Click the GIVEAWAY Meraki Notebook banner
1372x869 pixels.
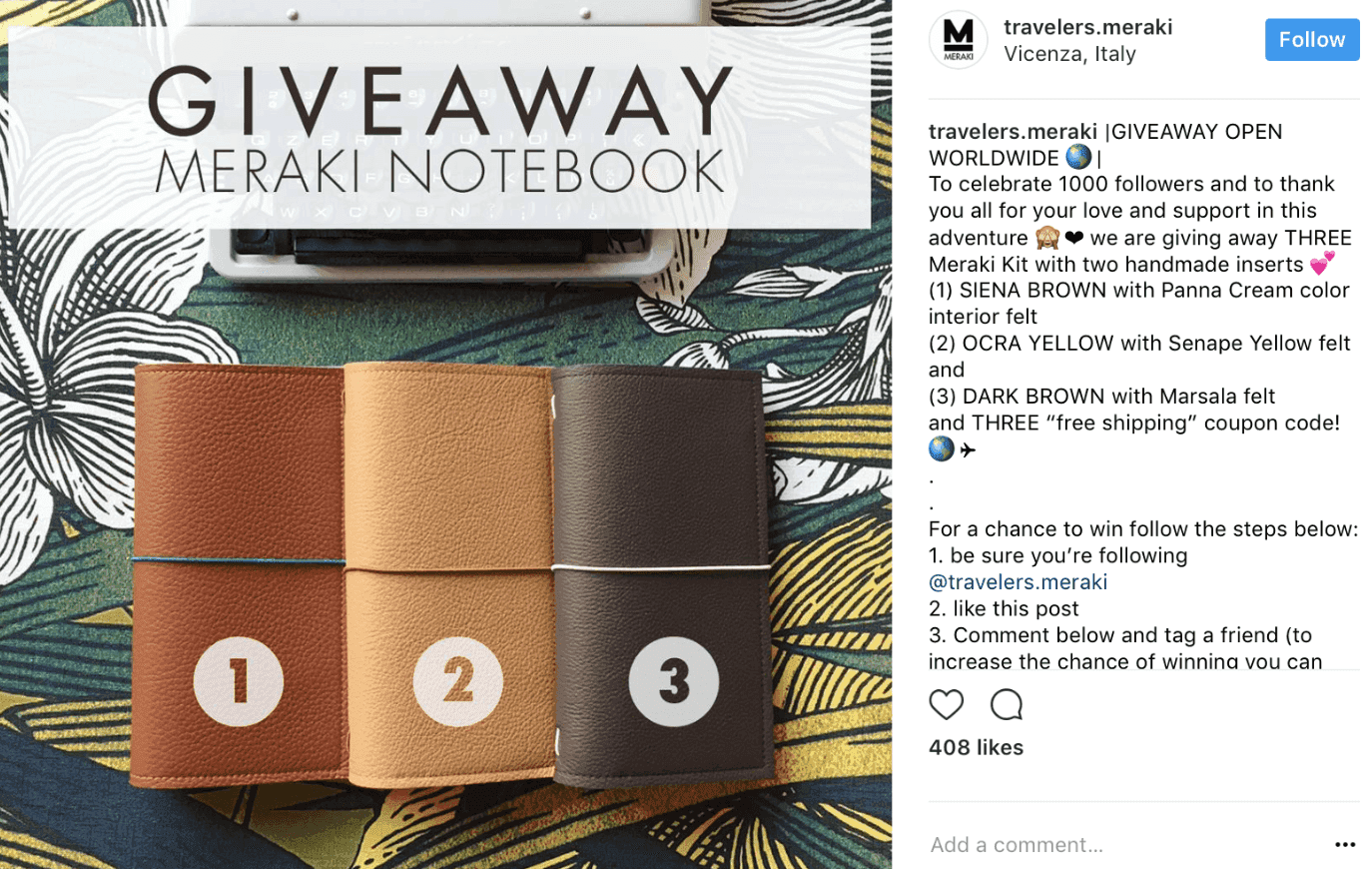[x=439, y=128]
